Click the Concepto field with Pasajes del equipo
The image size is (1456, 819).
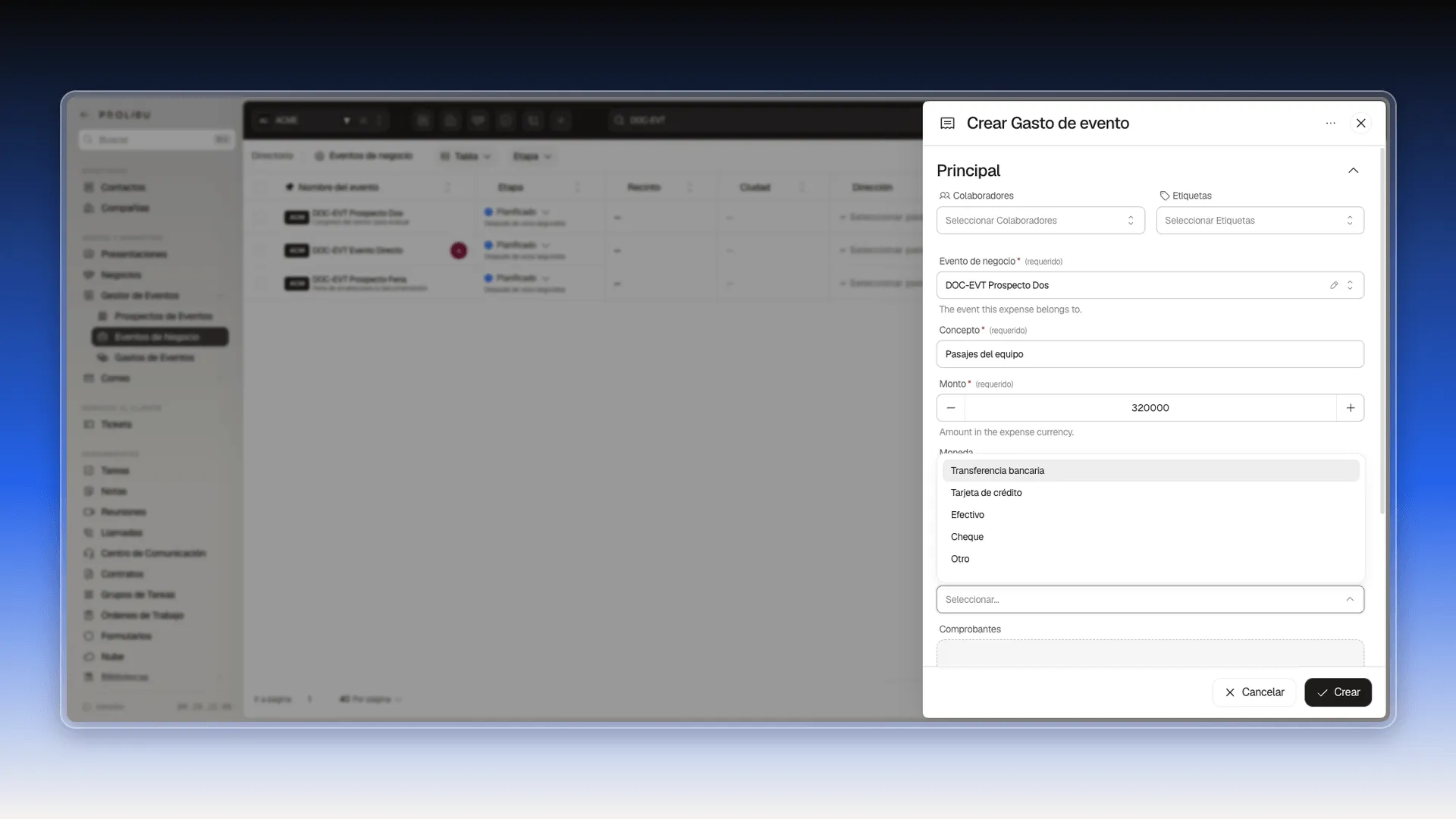tap(1150, 354)
